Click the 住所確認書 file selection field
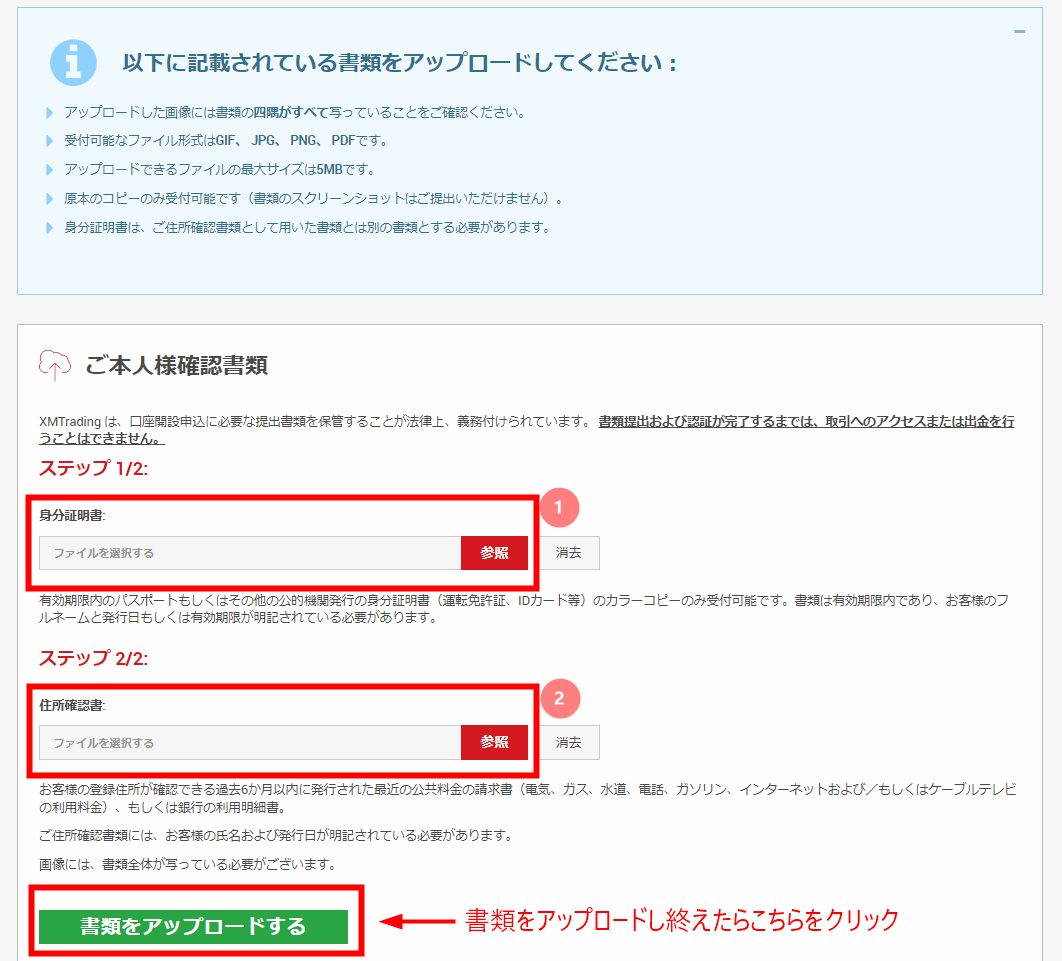 250,743
